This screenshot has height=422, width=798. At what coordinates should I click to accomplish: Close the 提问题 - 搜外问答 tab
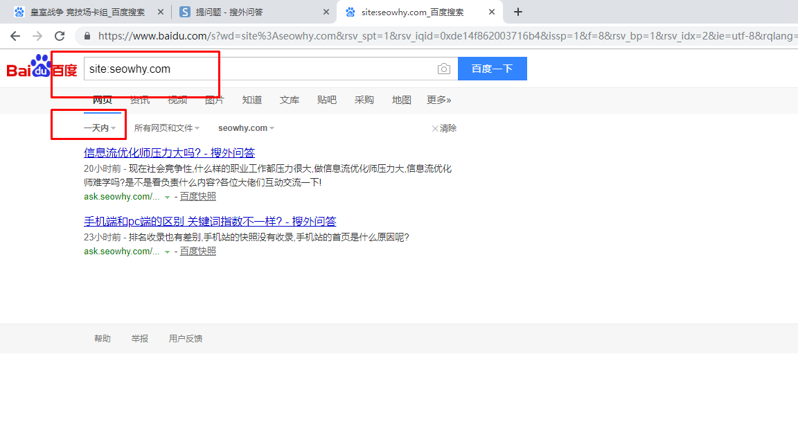point(326,12)
